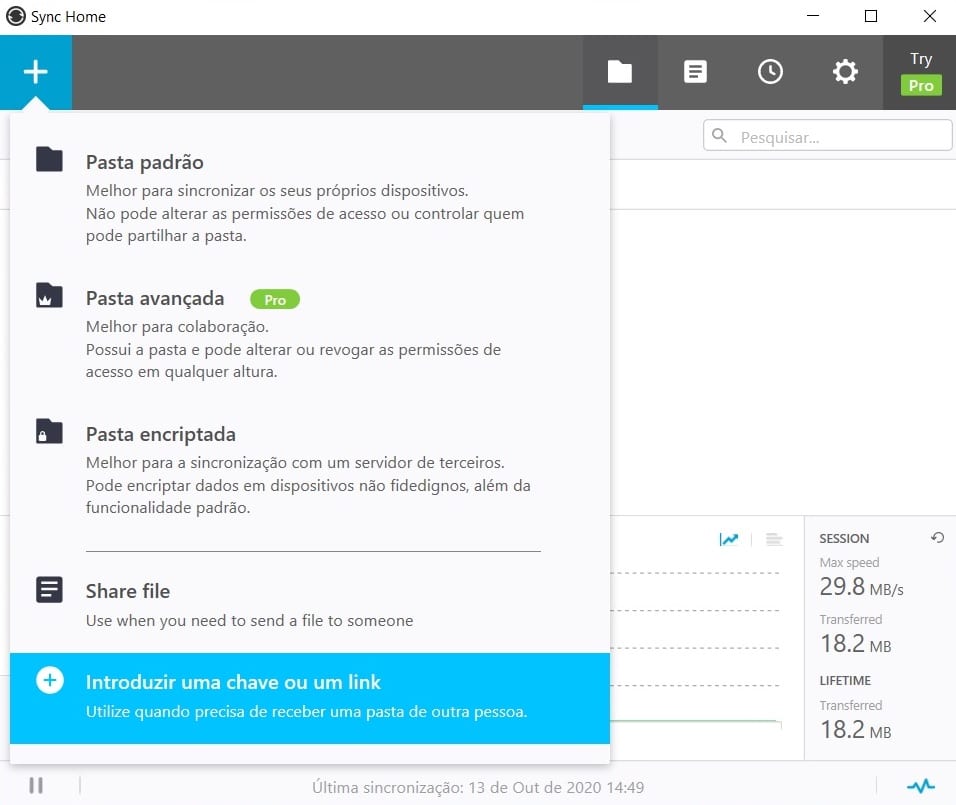Screen dimensions: 956x805
Task: Click Última sincronização status text
Action: point(478,787)
